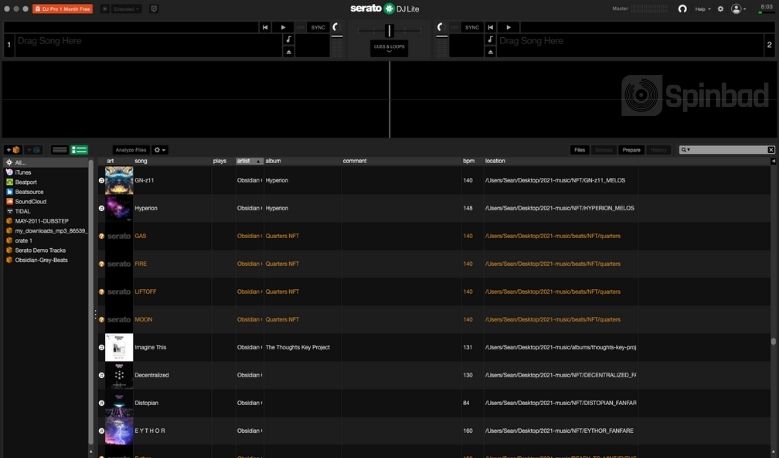Select Beatport in sidebar

(x=47, y=182)
